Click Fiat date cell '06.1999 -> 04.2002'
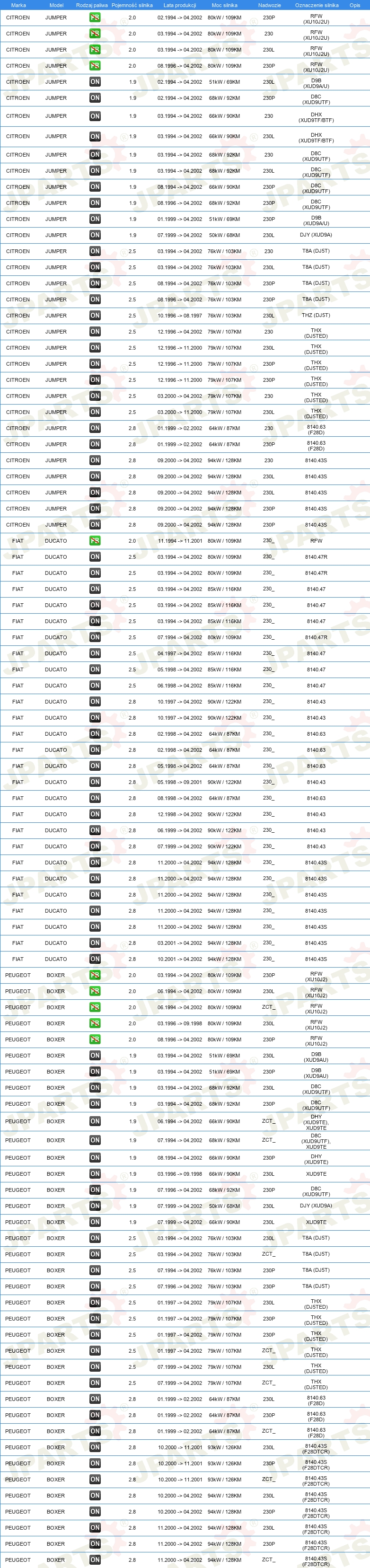The height and width of the screenshot is (1568, 370). [x=179, y=830]
